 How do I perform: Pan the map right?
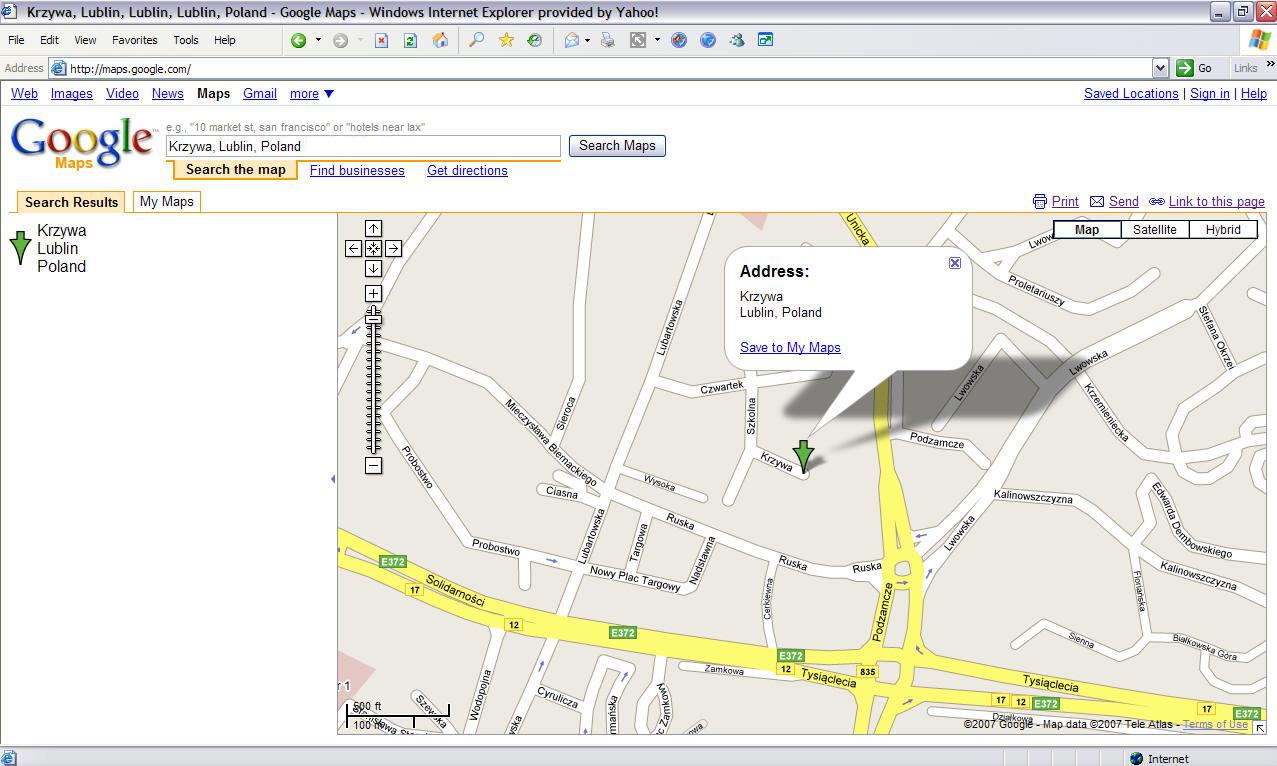[393, 248]
